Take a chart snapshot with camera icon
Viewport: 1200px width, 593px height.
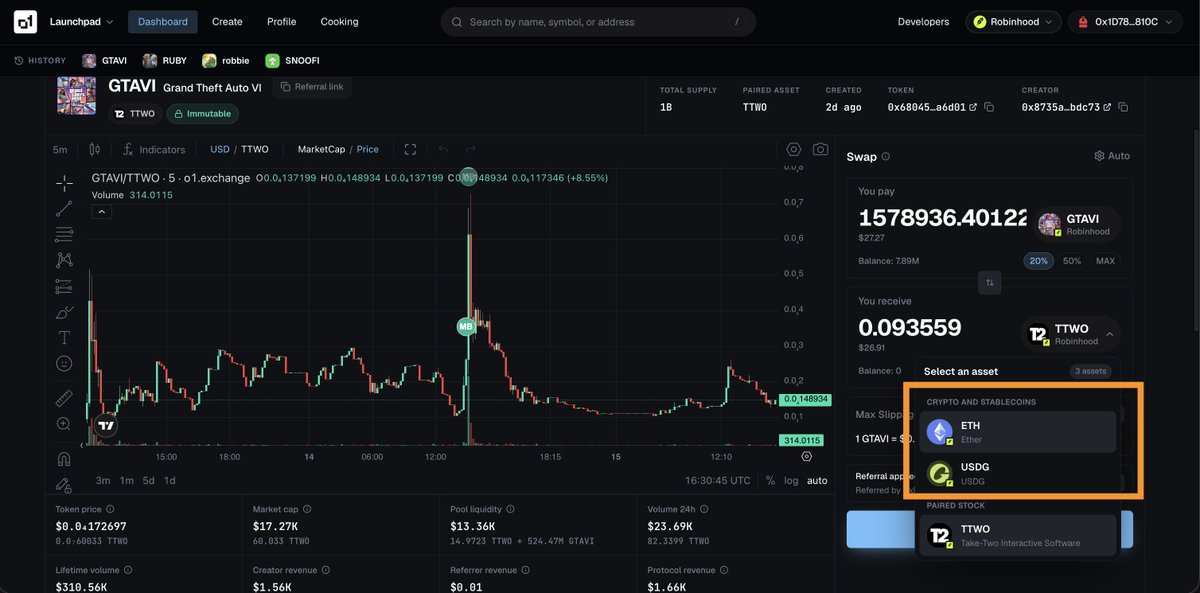click(820, 149)
